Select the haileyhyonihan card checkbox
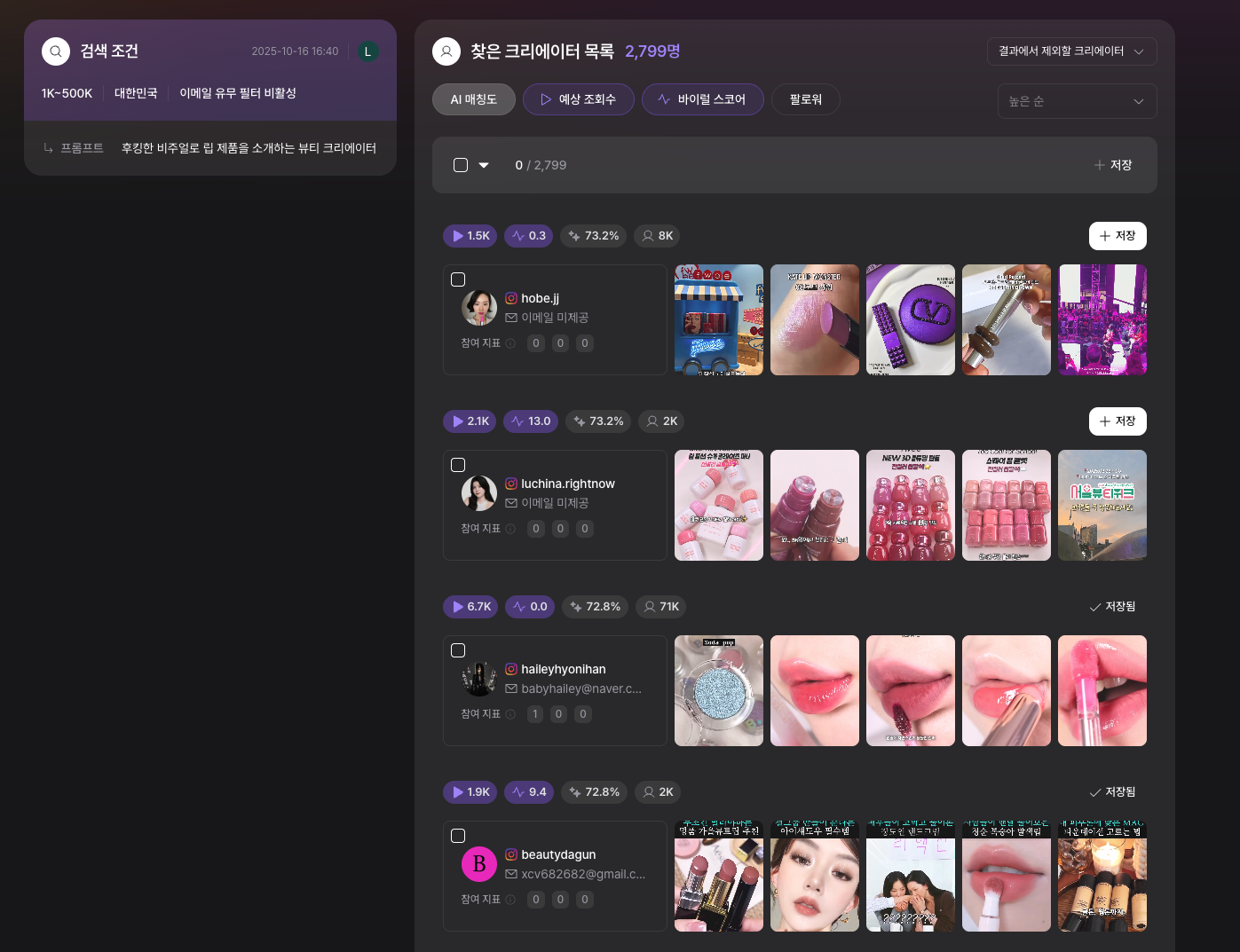The height and width of the screenshot is (952, 1240). [458, 650]
